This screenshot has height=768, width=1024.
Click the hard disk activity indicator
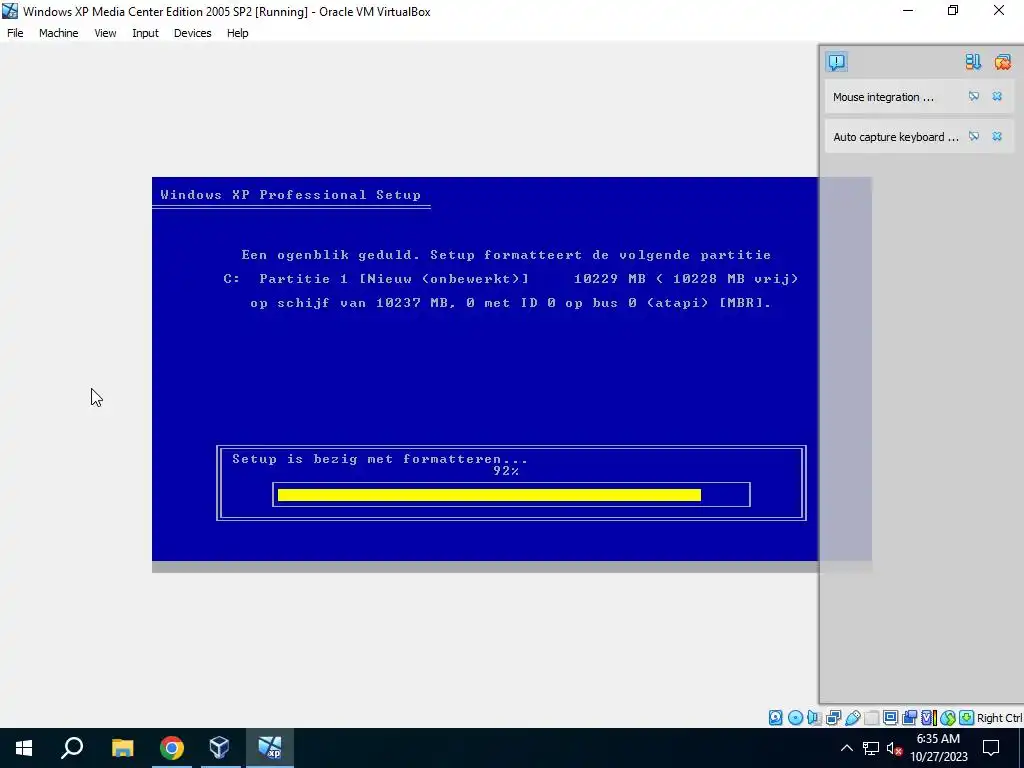775,718
